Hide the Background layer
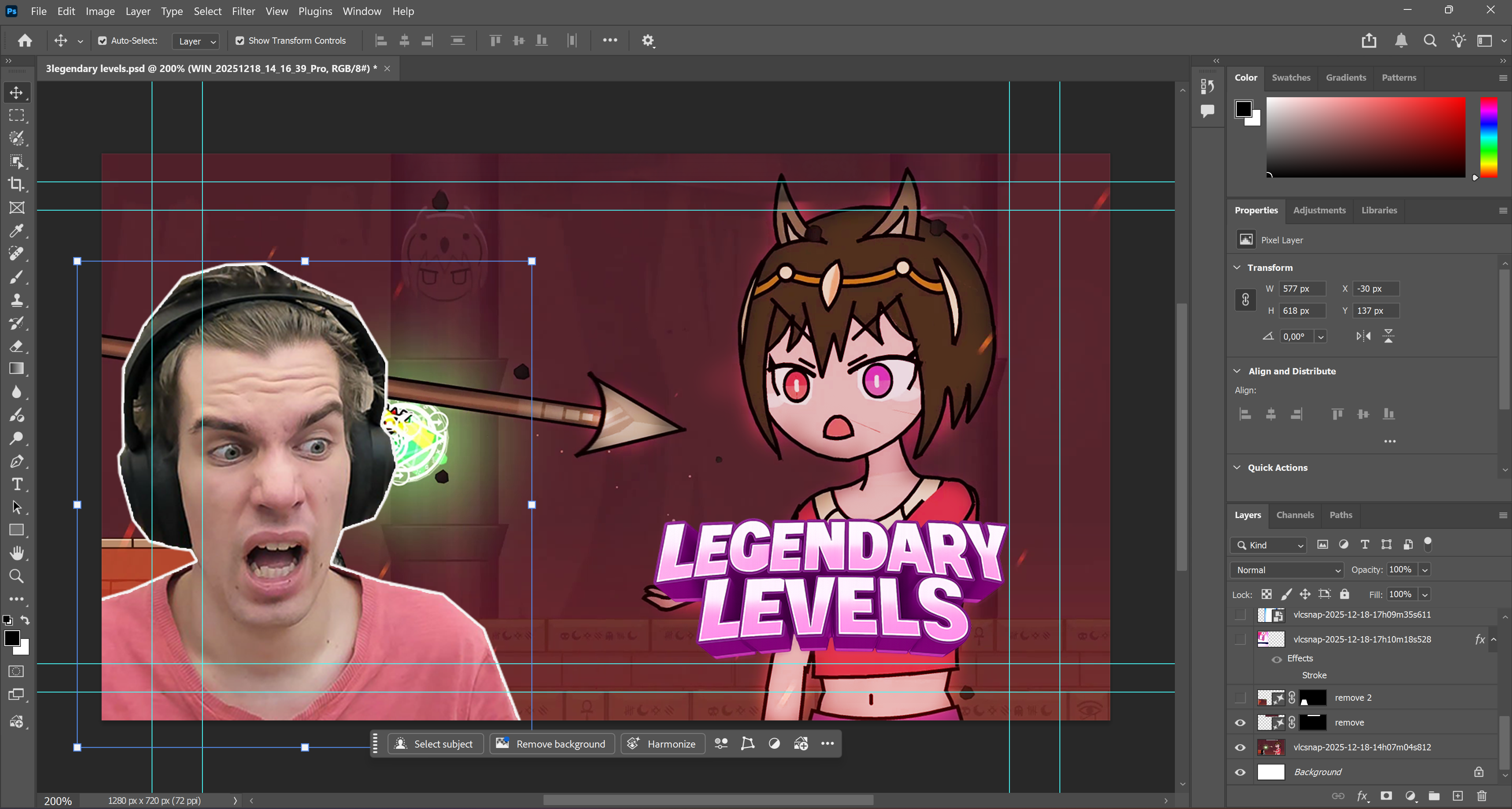 (x=1240, y=772)
